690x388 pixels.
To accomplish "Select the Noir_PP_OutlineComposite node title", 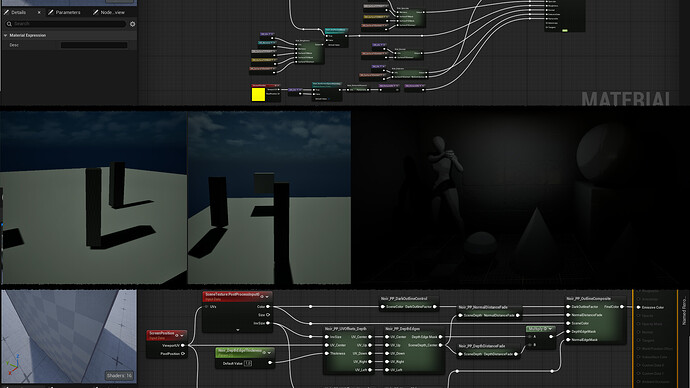I will 588,298.
